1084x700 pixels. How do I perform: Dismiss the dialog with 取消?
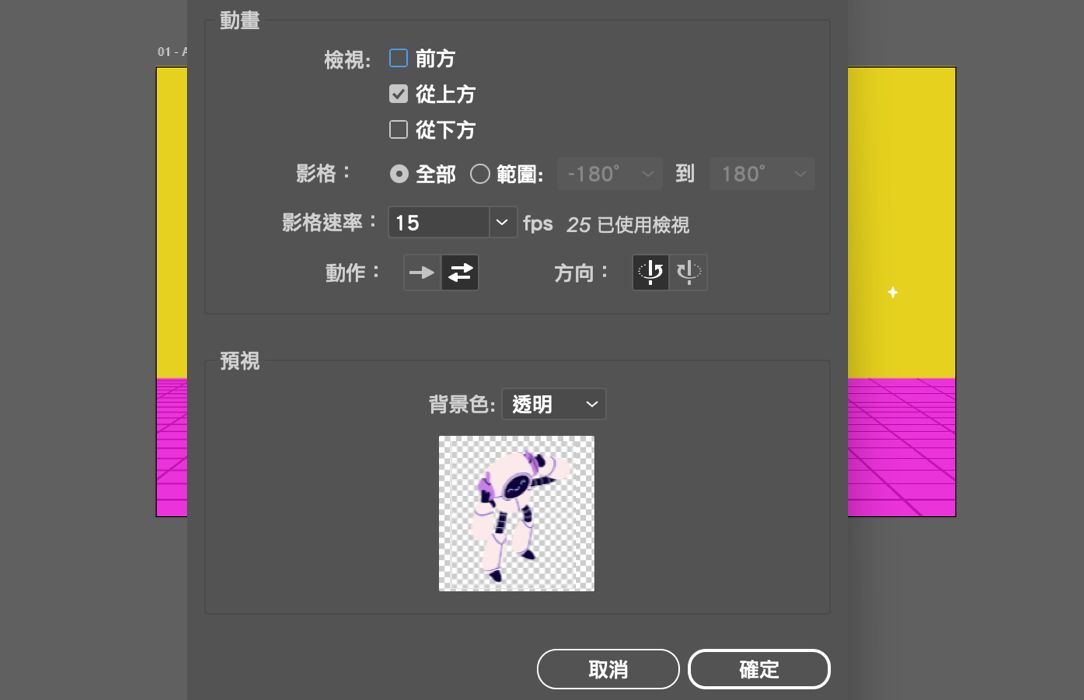click(608, 668)
